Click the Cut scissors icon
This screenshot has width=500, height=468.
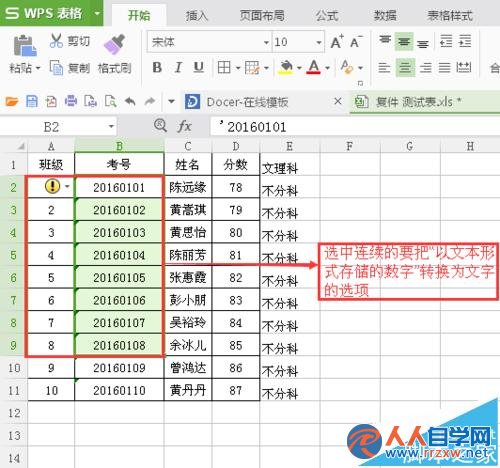click(56, 41)
